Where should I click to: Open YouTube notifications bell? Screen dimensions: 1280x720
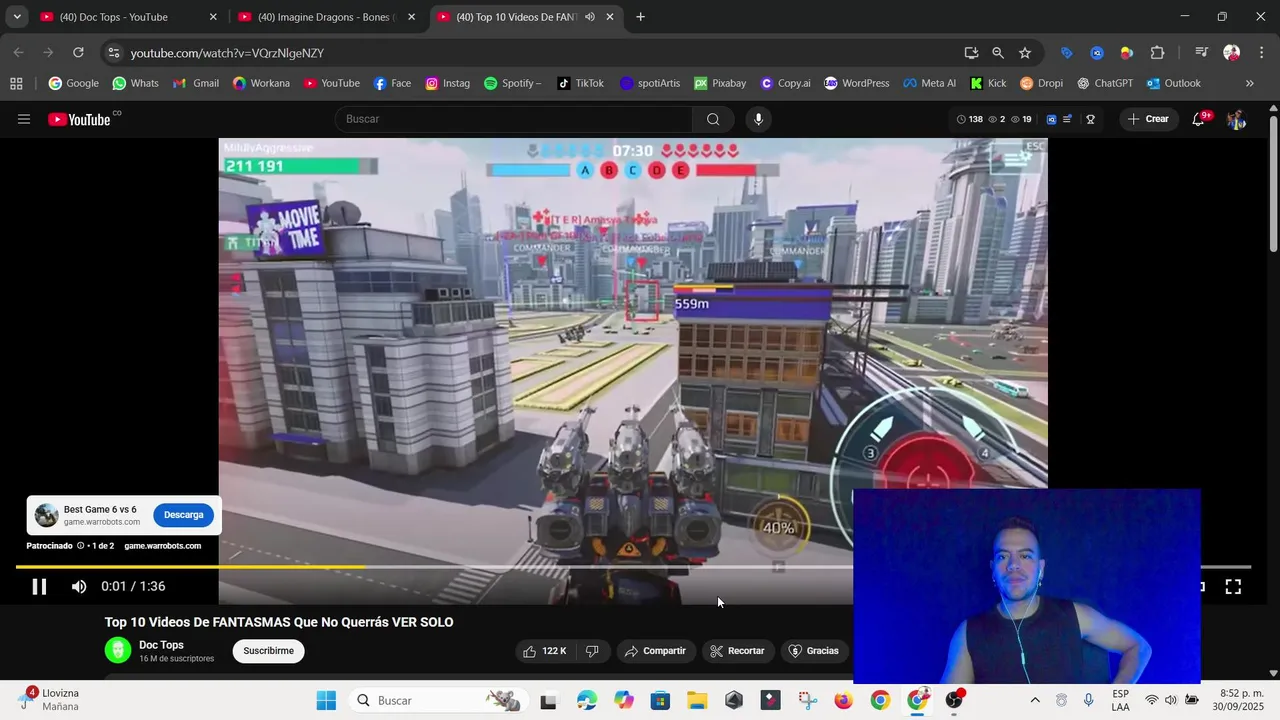coord(1198,119)
